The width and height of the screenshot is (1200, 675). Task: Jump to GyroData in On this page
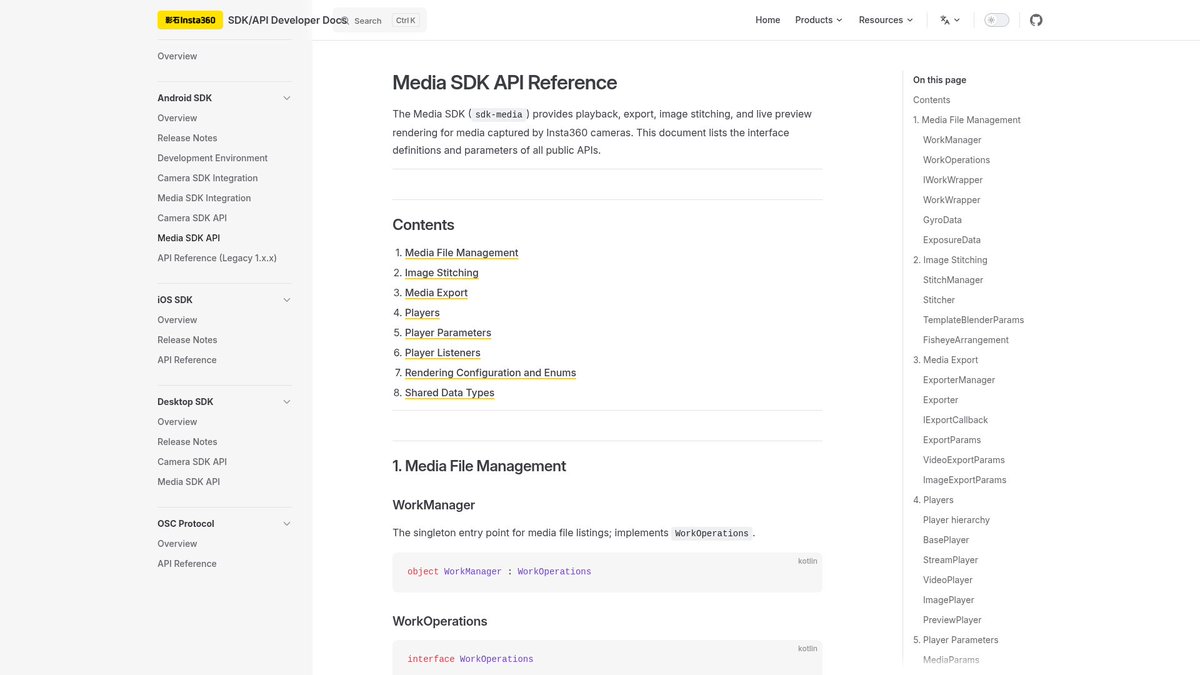click(942, 220)
